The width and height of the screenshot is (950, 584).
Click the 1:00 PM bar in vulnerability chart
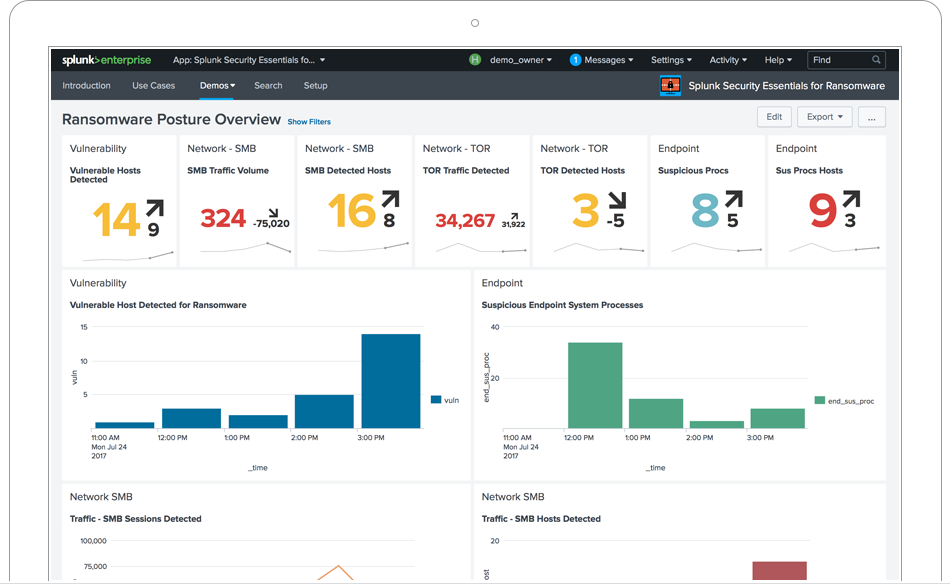point(258,422)
